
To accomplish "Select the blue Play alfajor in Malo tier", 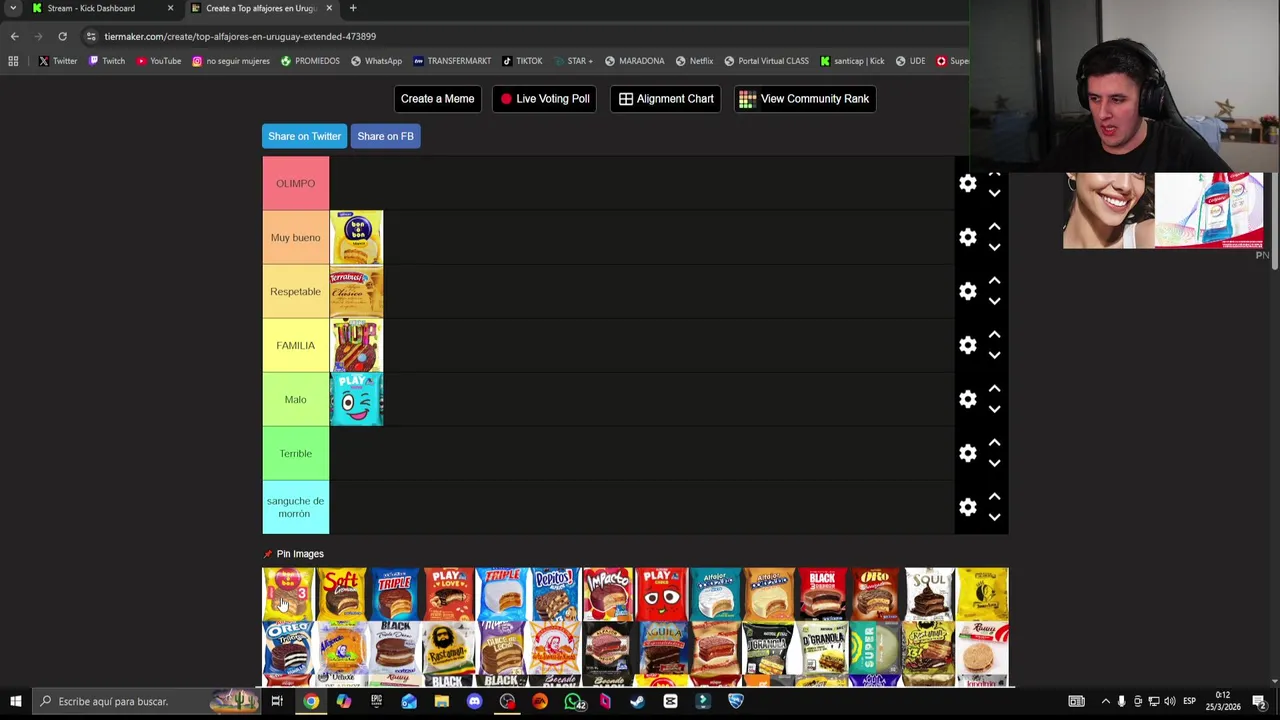I will pos(356,399).
